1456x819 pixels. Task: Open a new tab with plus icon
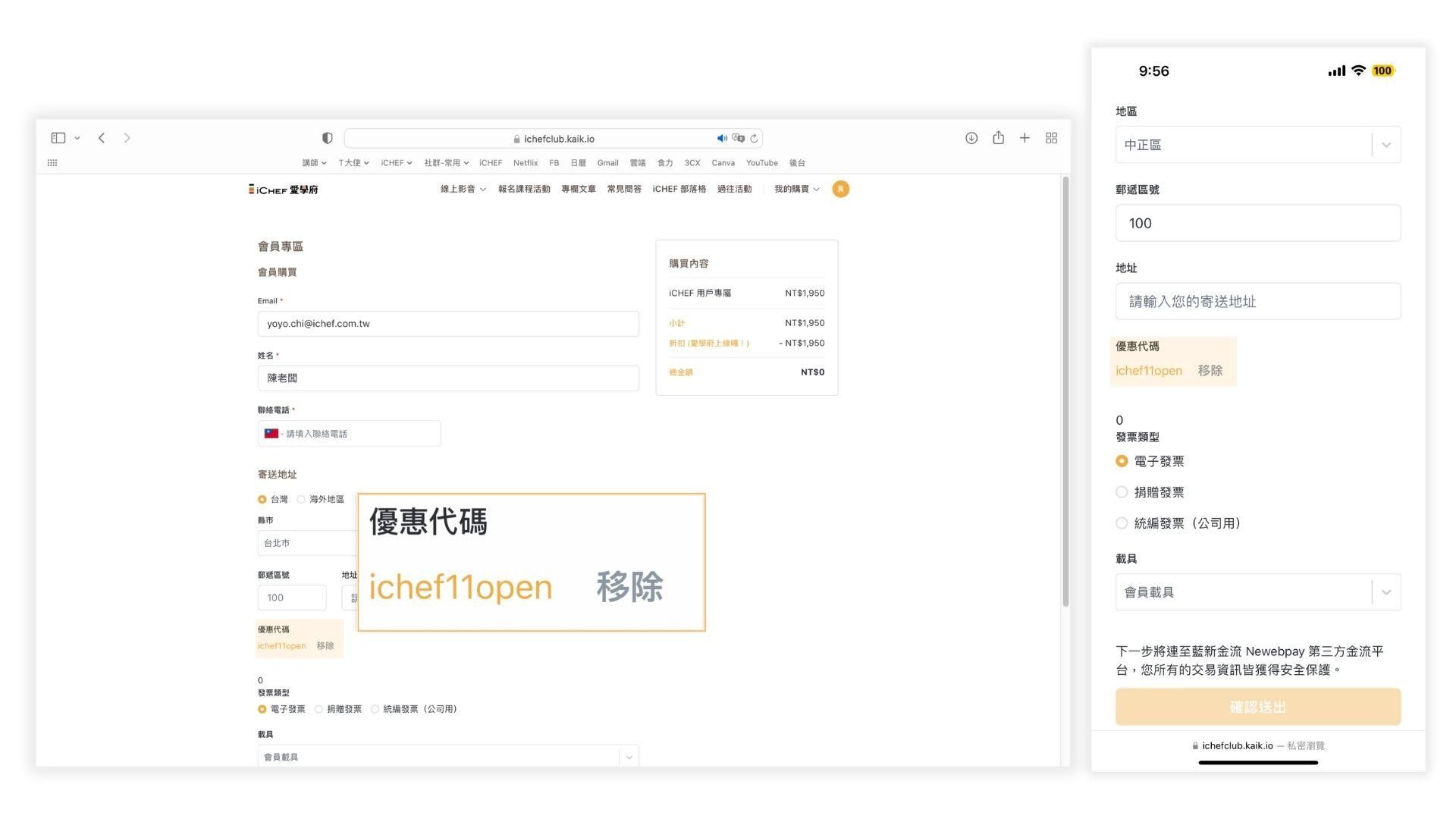[x=1025, y=138]
